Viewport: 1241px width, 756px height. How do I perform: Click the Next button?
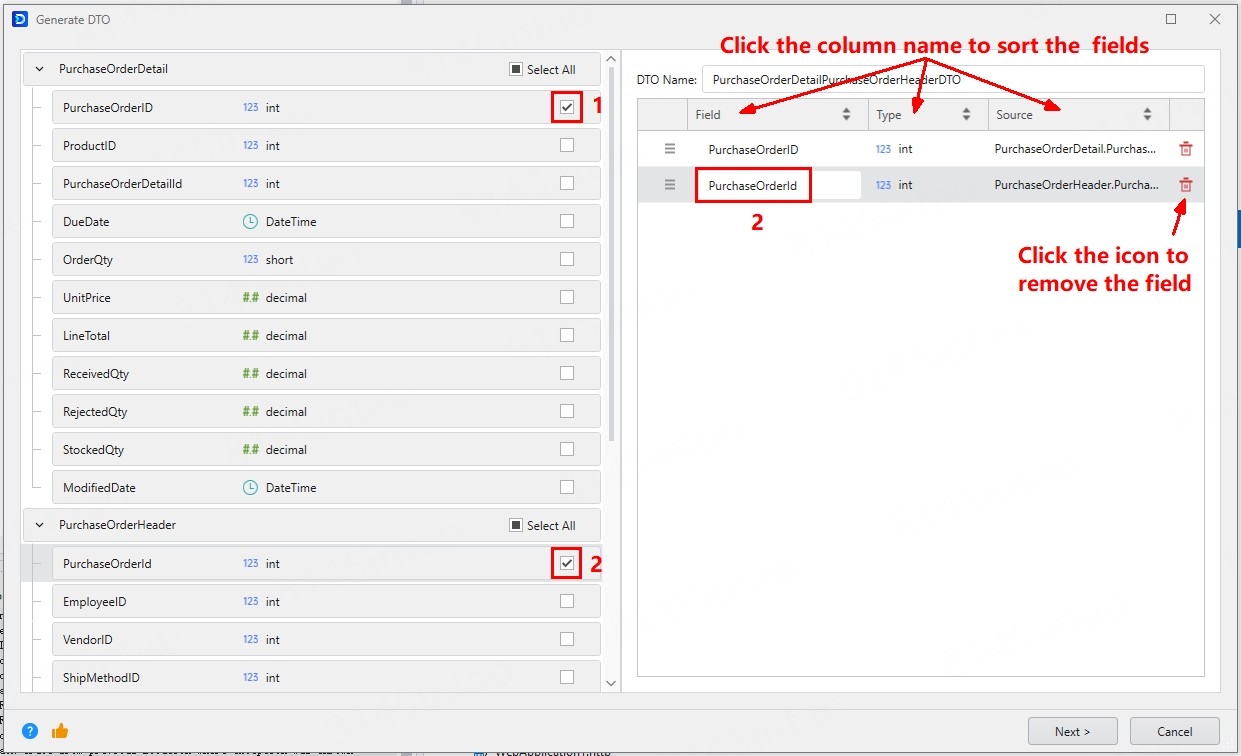(x=1072, y=731)
